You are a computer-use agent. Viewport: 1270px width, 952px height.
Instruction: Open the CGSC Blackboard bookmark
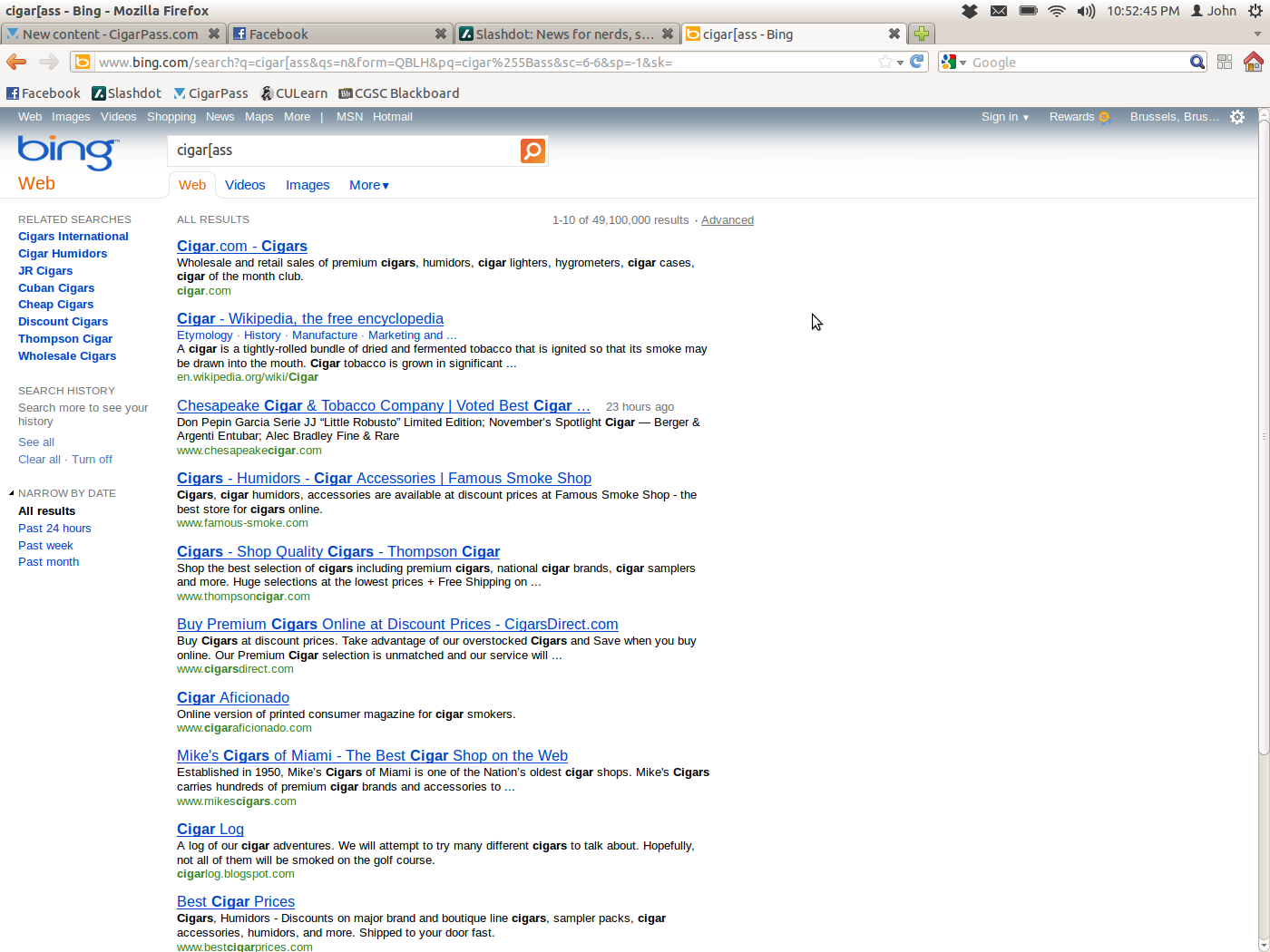point(399,93)
